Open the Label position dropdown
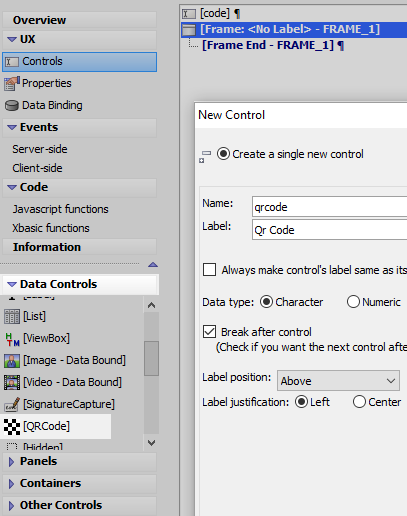 (x=338, y=380)
